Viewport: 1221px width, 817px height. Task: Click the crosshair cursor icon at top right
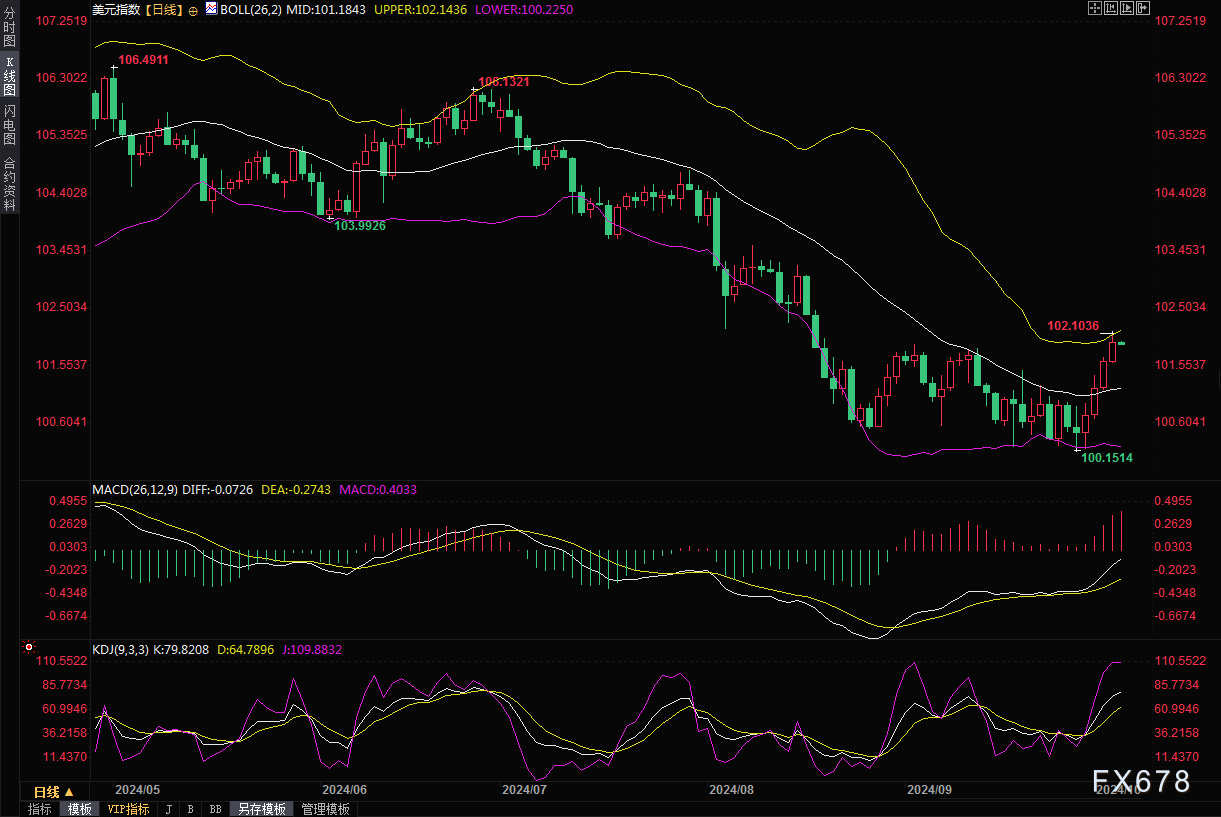[1093, 8]
